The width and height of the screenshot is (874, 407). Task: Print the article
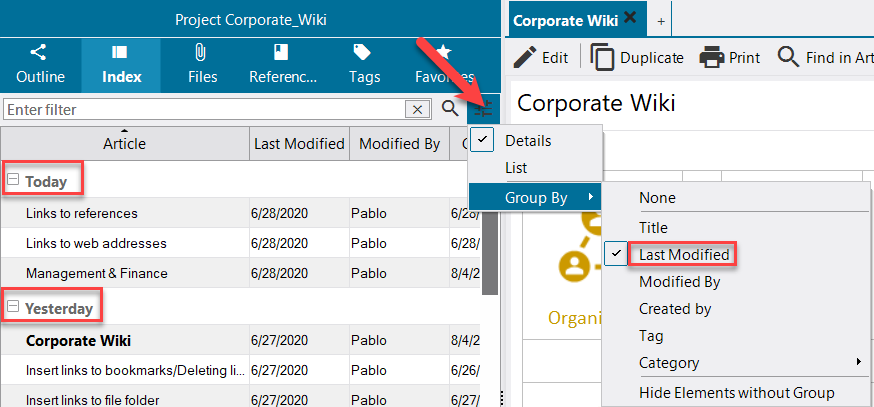click(730, 57)
